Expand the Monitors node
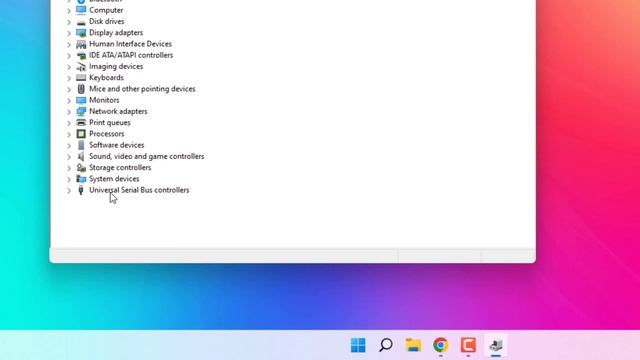The image size is (640, 360). pos(69,100)
